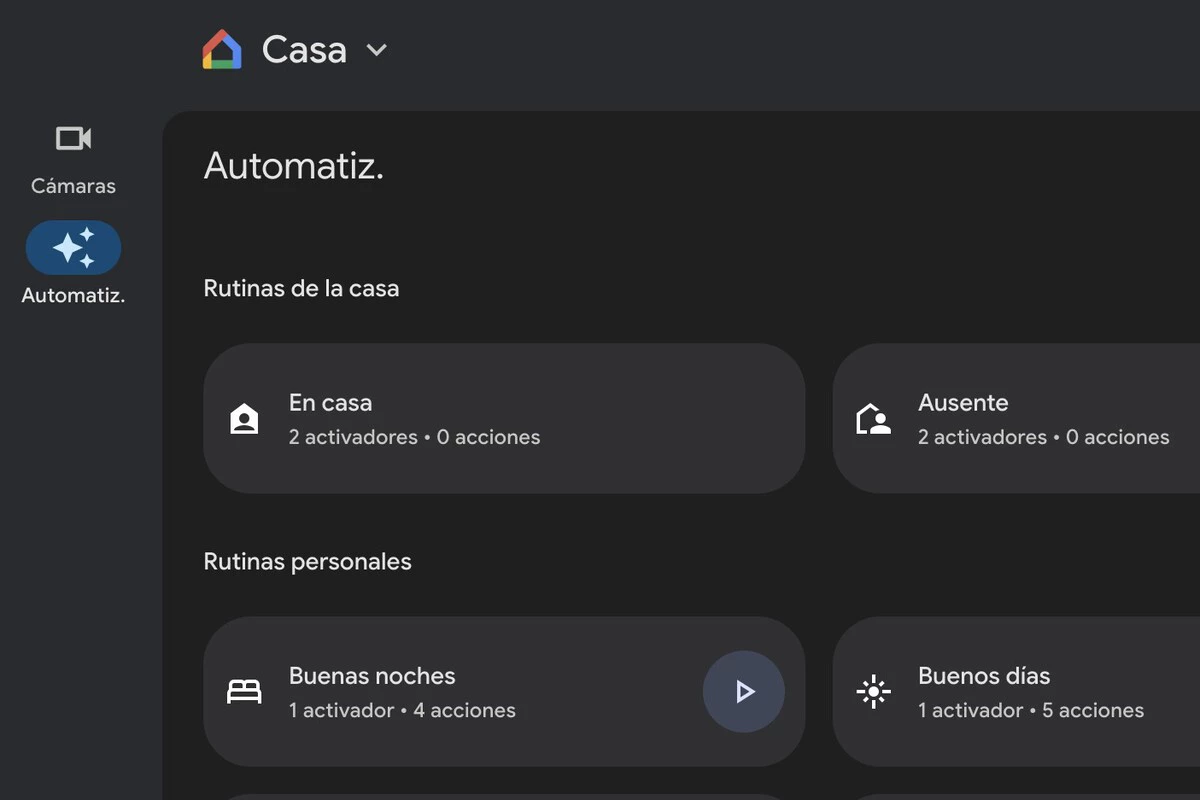Expand the chevron next to Casa

pos(376,50)
